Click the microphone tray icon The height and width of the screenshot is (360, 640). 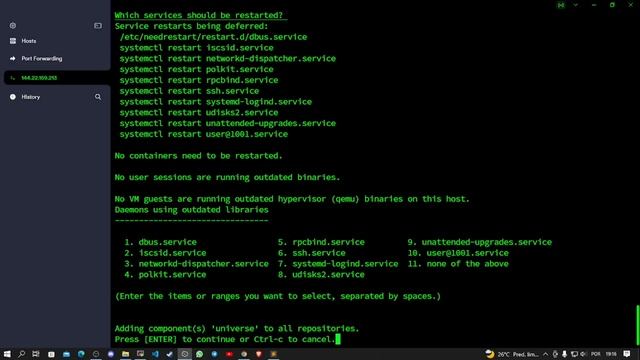click(564, 354)
